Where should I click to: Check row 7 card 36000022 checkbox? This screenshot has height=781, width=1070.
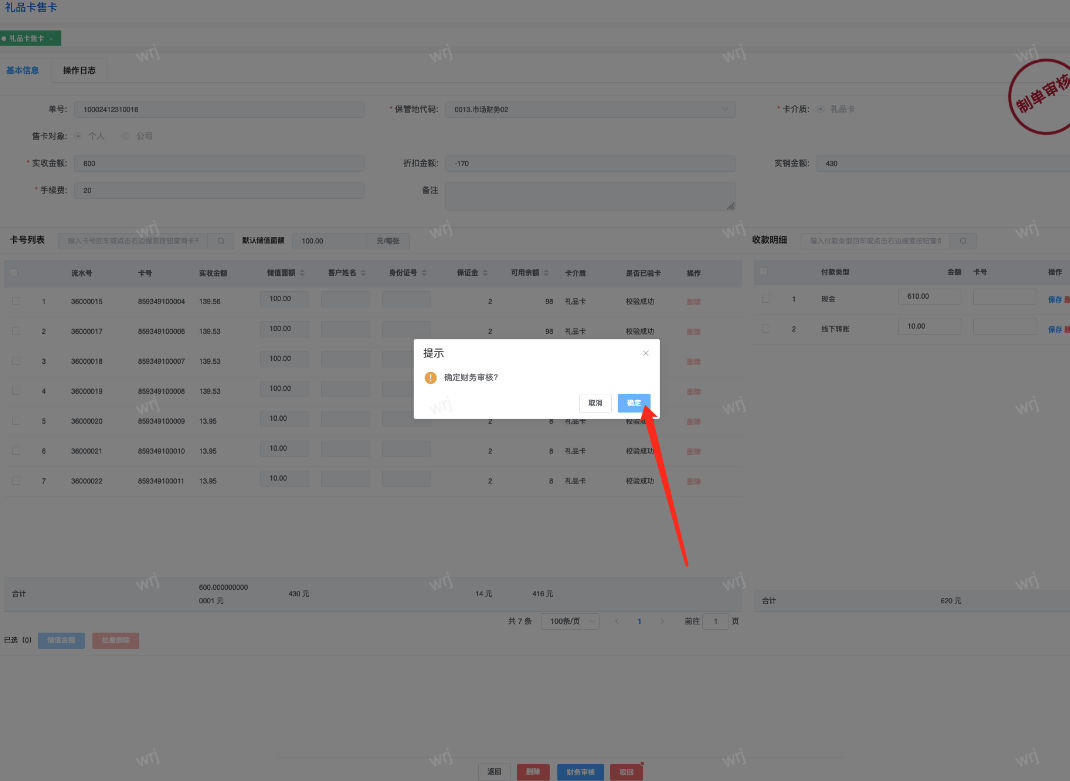[x=16, y=481]
